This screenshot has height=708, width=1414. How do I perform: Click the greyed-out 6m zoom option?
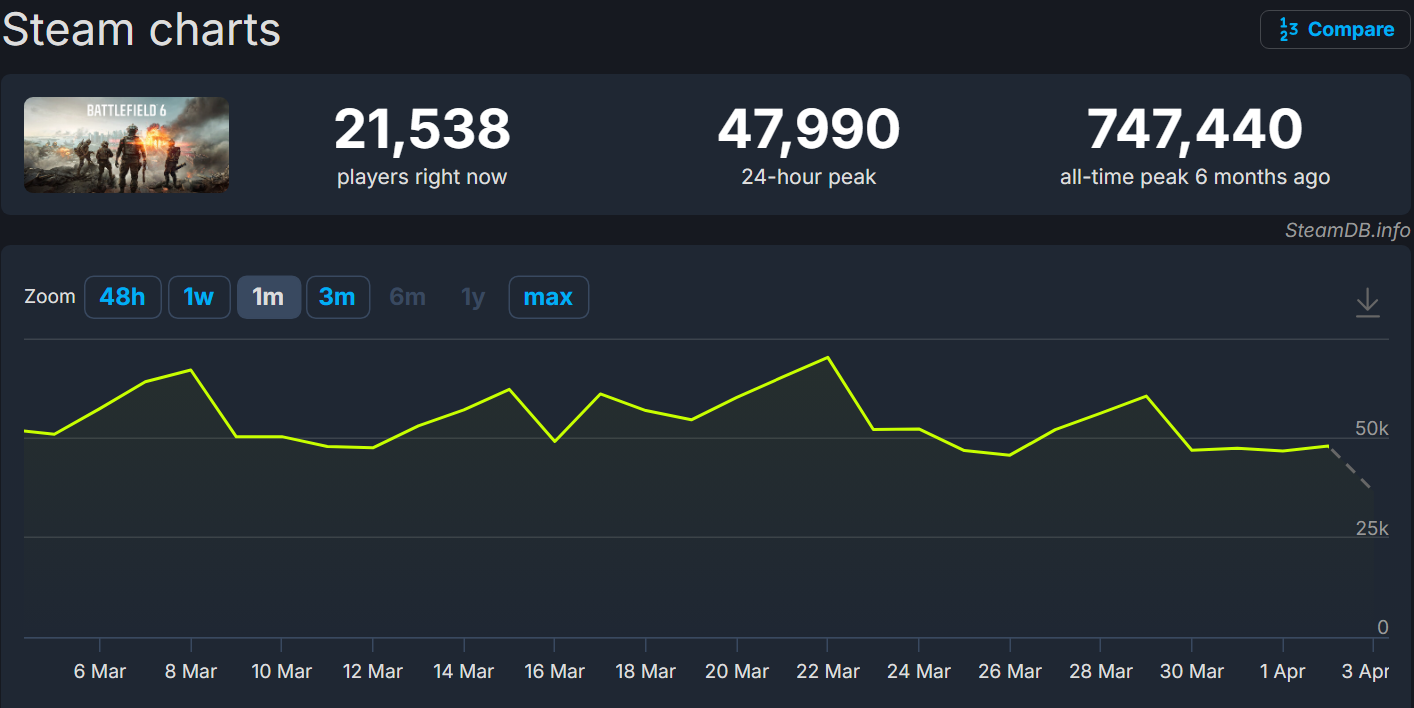(407, 297)
